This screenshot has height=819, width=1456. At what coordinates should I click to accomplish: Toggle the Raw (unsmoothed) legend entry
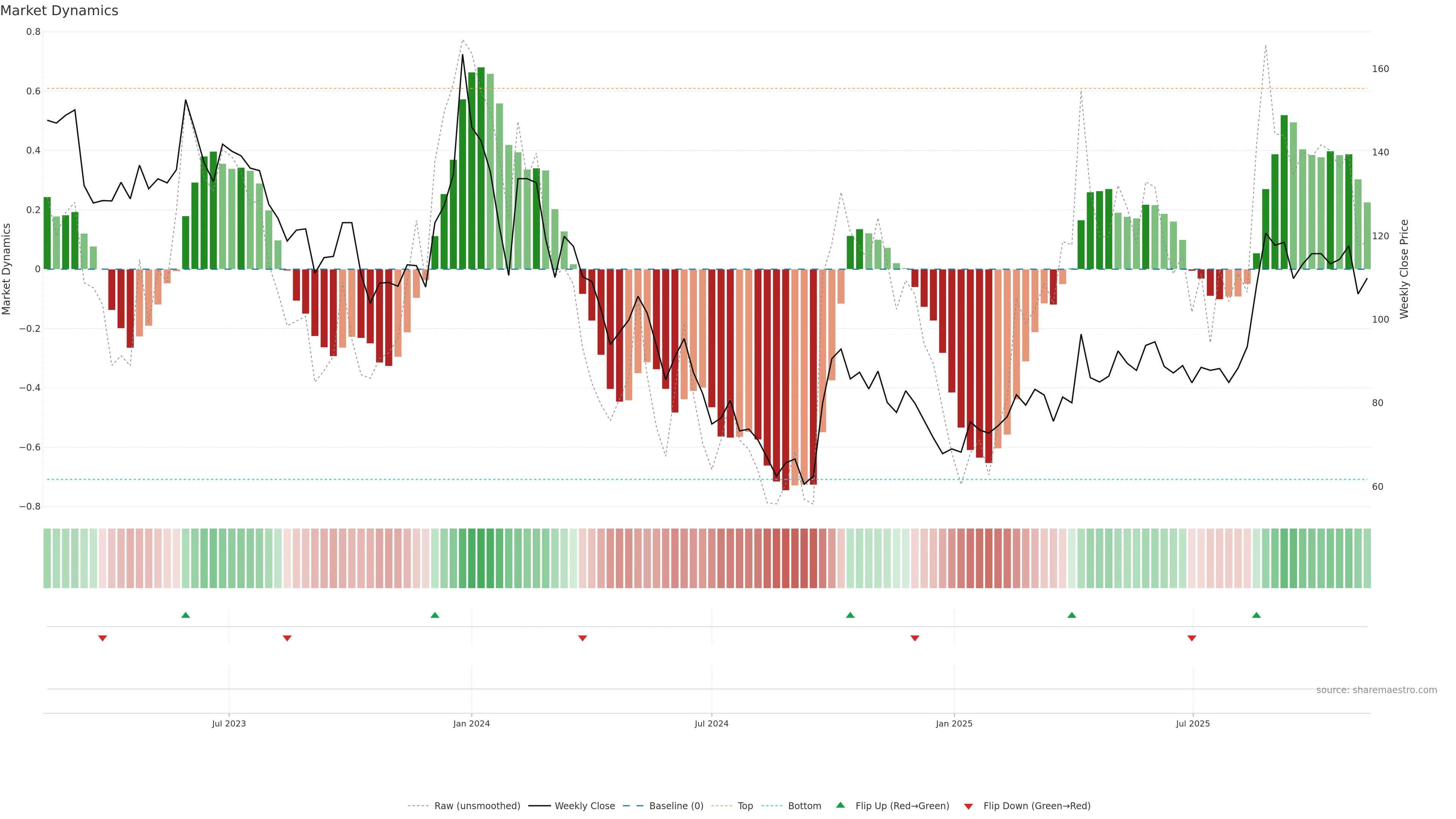click(477, 806)
